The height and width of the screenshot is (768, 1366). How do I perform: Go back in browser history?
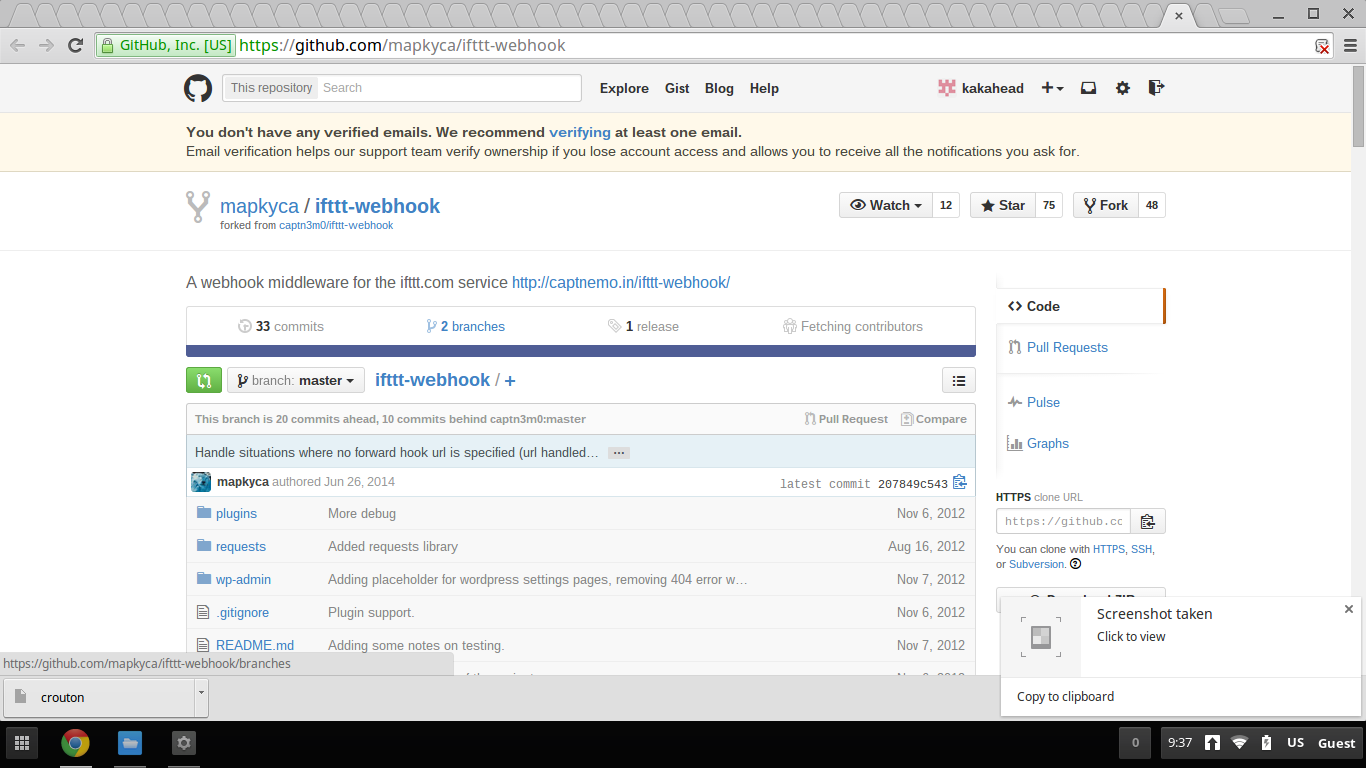(18, 45)
